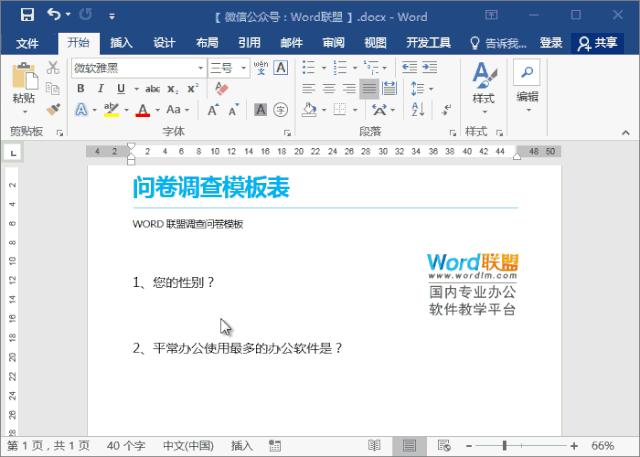Toggle subscript formatting

[172, 89]
